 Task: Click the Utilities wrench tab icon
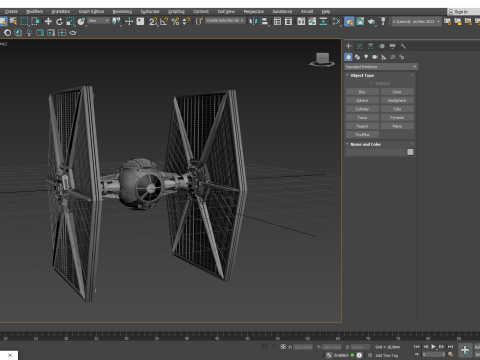coord(403,46)
